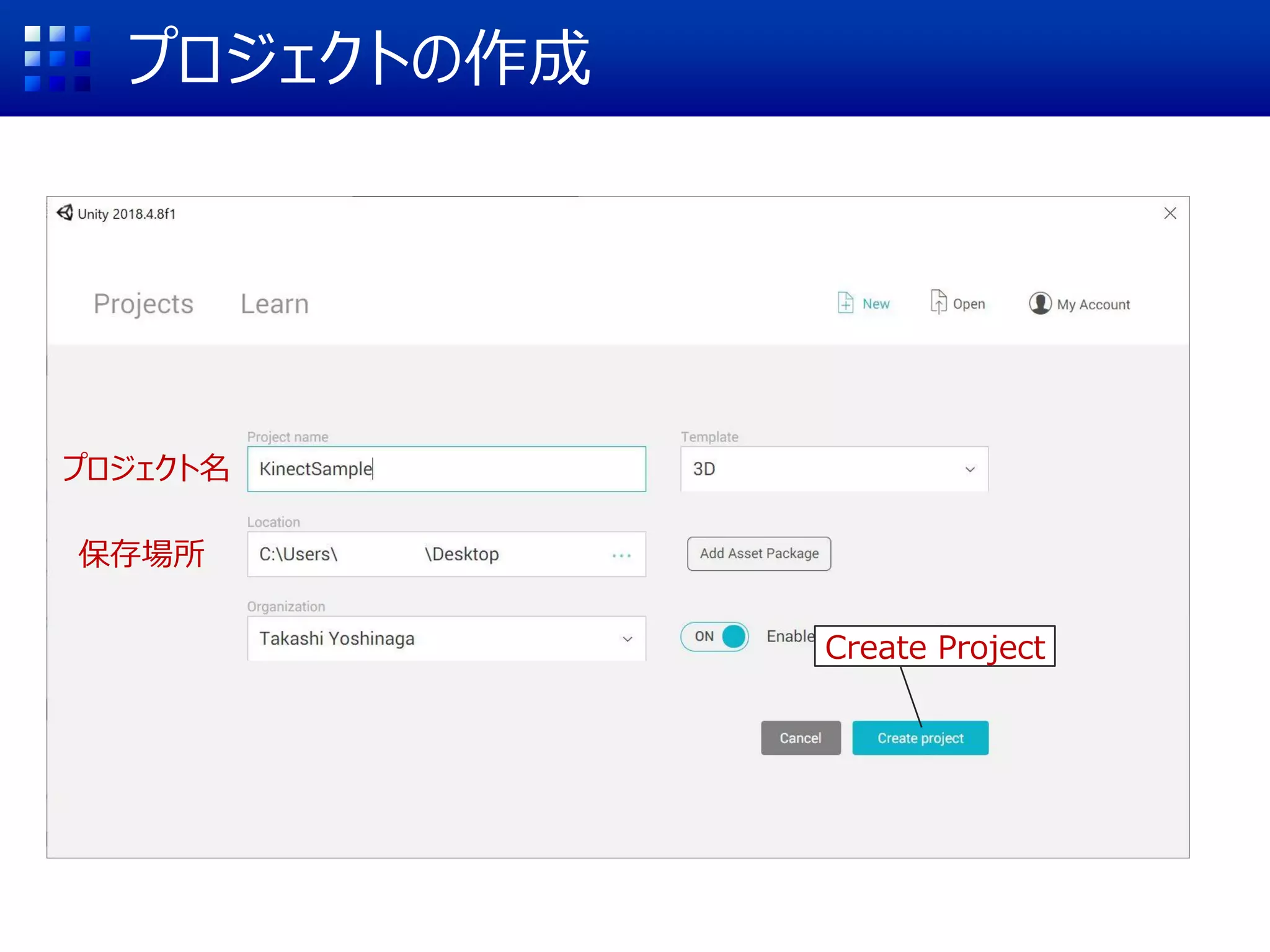This screenshot has height=952, width=1270.
Task: Click the My Account avatar icon
Action: (x=1040, y=304)
